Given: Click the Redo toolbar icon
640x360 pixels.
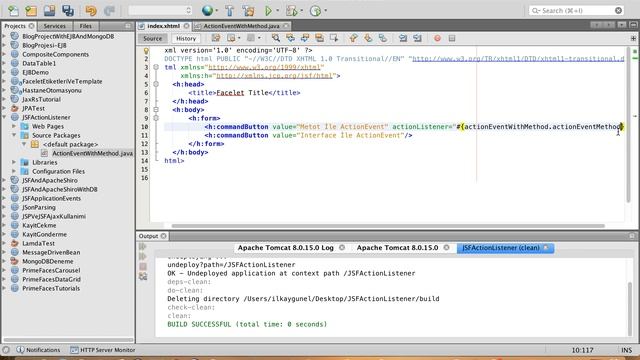Looking at the screenshot, I should click(x=109, y=11).
